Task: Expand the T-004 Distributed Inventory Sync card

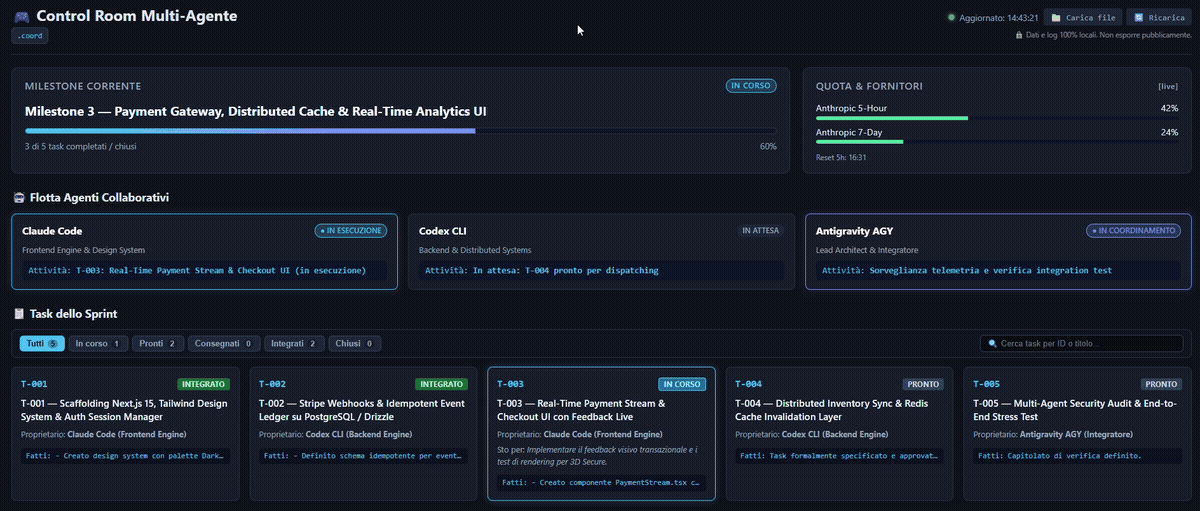Action: (x=839, y=433)
